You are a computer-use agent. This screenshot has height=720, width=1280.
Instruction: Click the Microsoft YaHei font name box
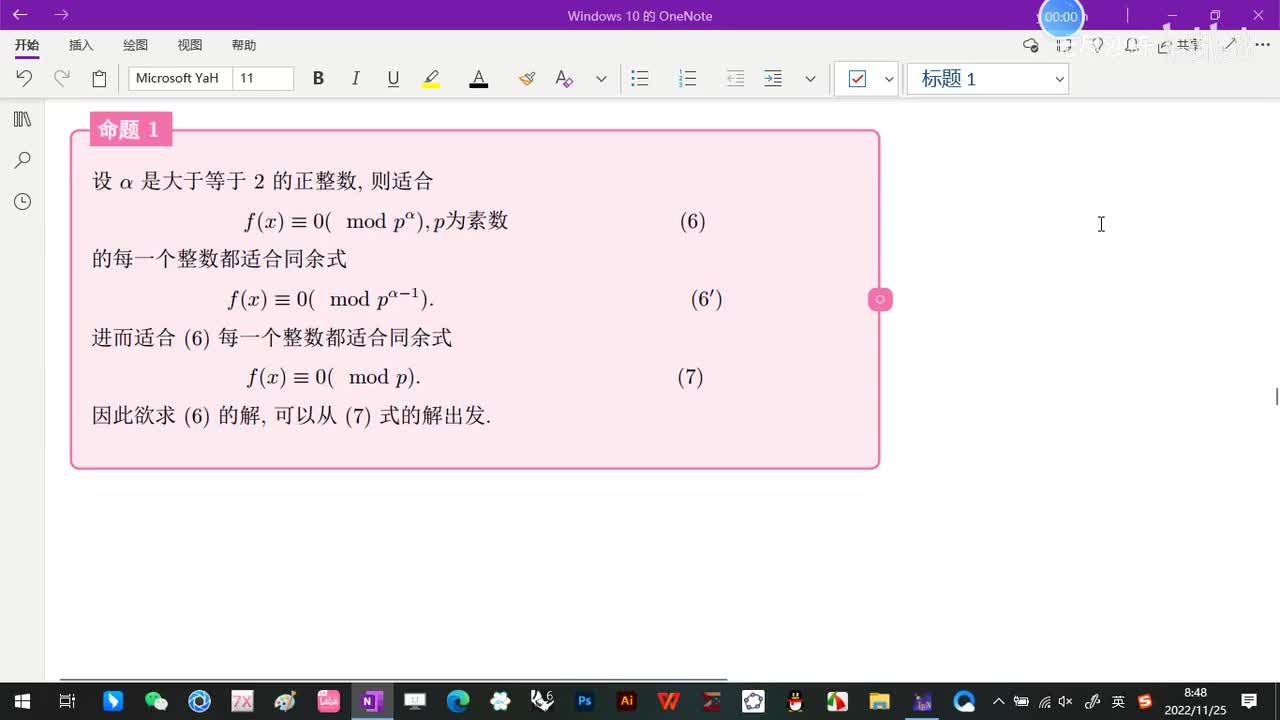click(180, 78)
